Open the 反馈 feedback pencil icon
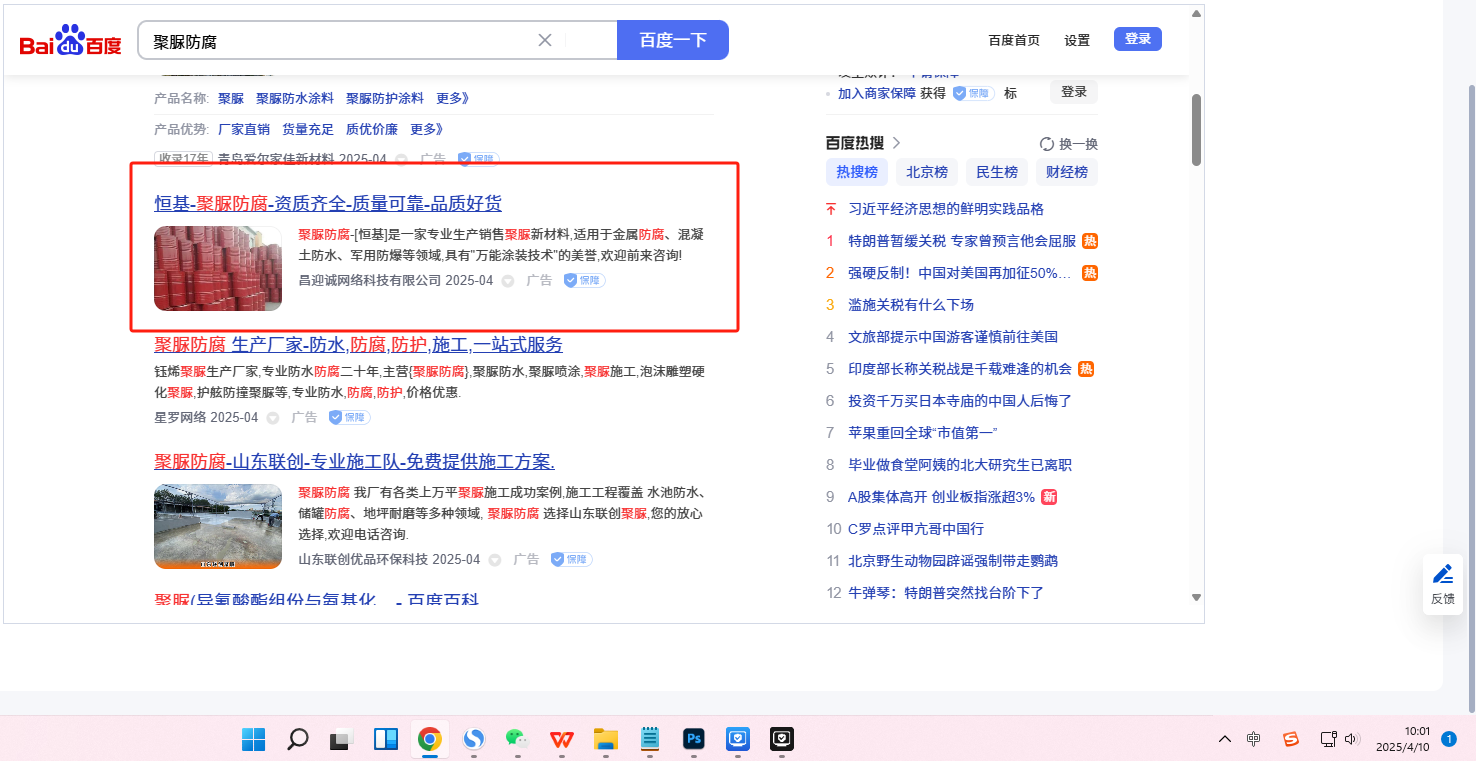 (x=1442, y=574)
